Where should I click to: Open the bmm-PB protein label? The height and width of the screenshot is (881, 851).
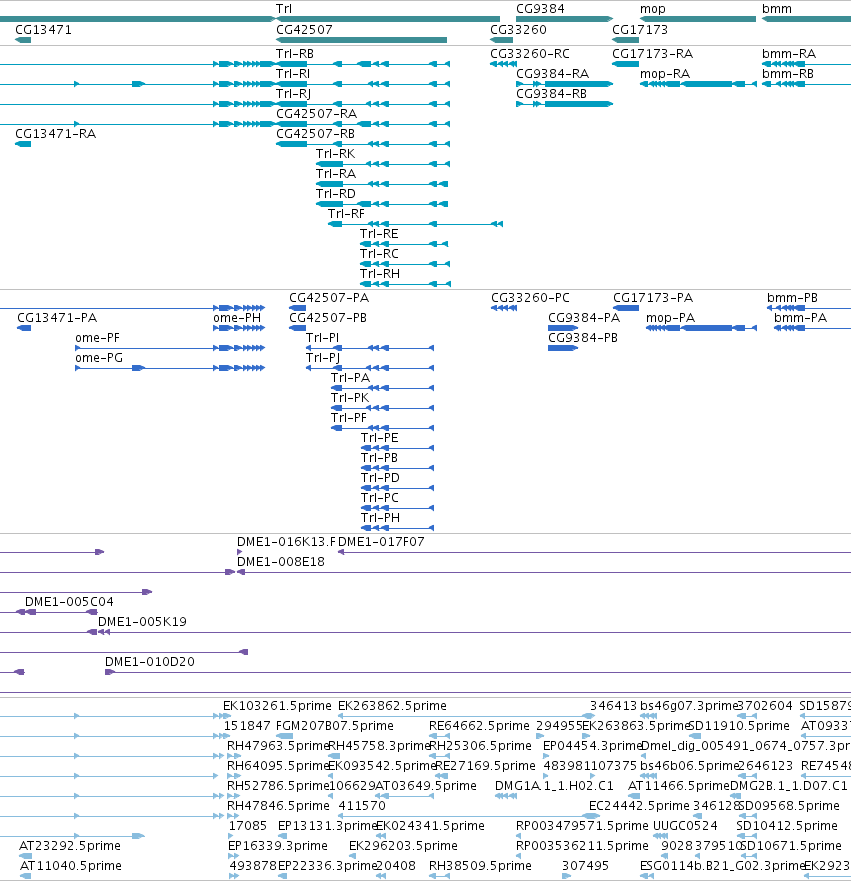tap(792, 298)
